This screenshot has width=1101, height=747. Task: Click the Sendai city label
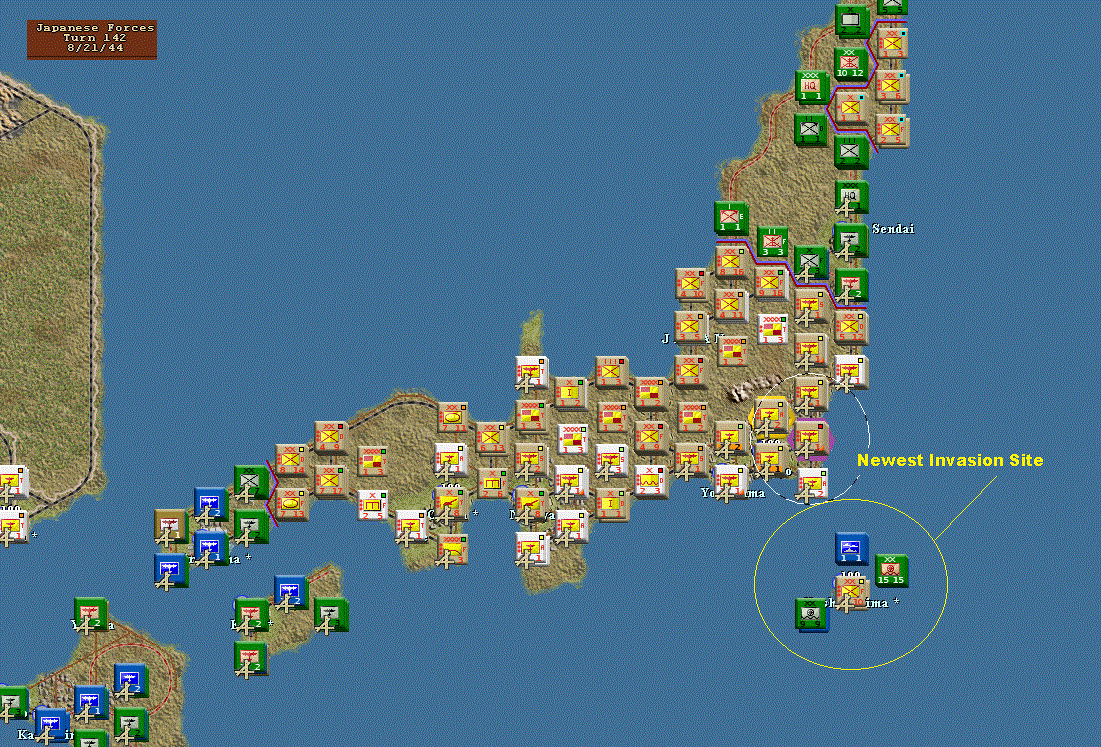pos(893,229)
